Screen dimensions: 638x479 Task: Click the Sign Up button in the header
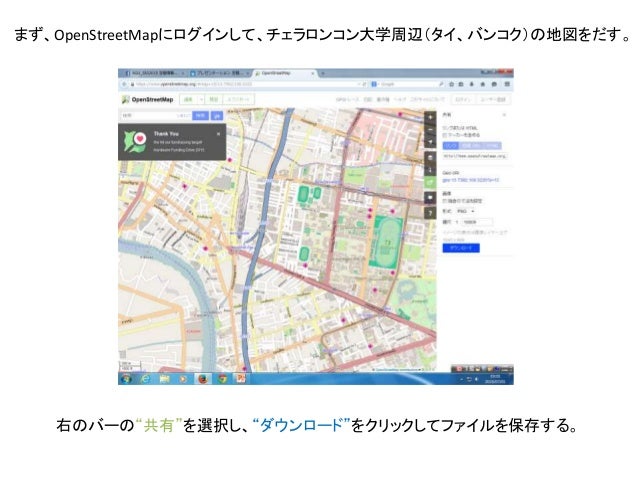[x=493, y=99]
